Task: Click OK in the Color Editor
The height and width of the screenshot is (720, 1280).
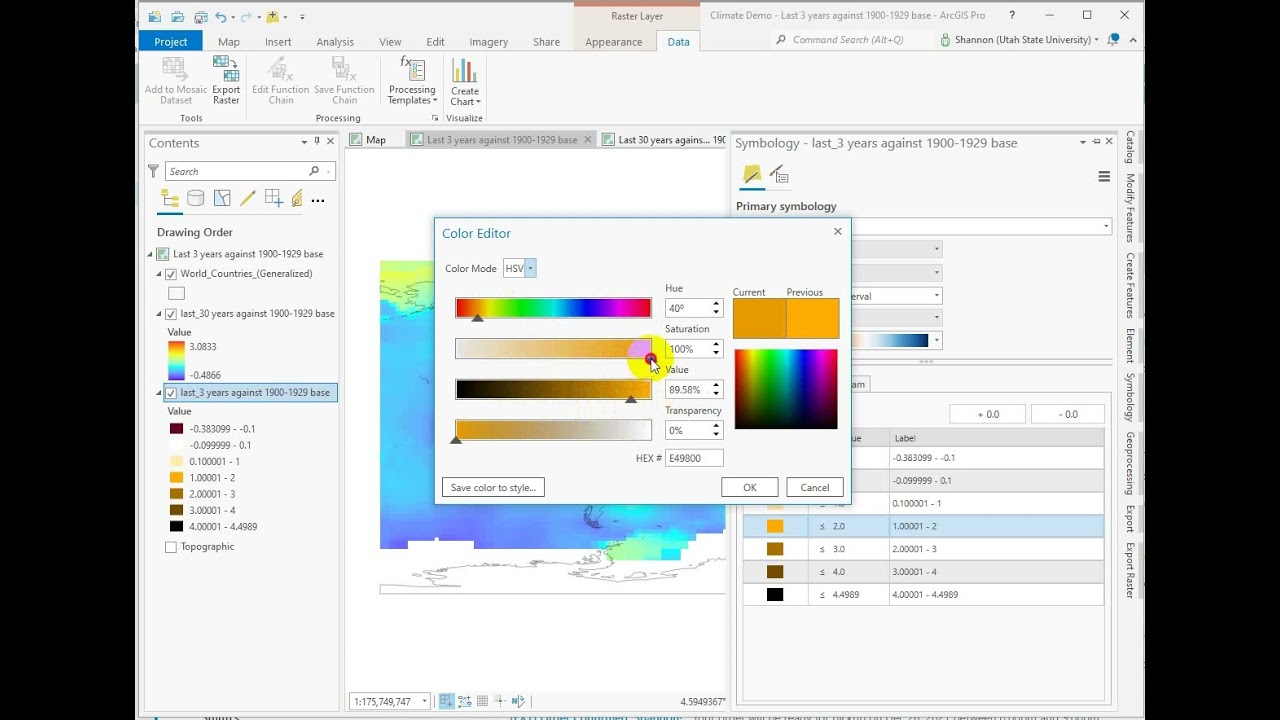Action: 750,487
